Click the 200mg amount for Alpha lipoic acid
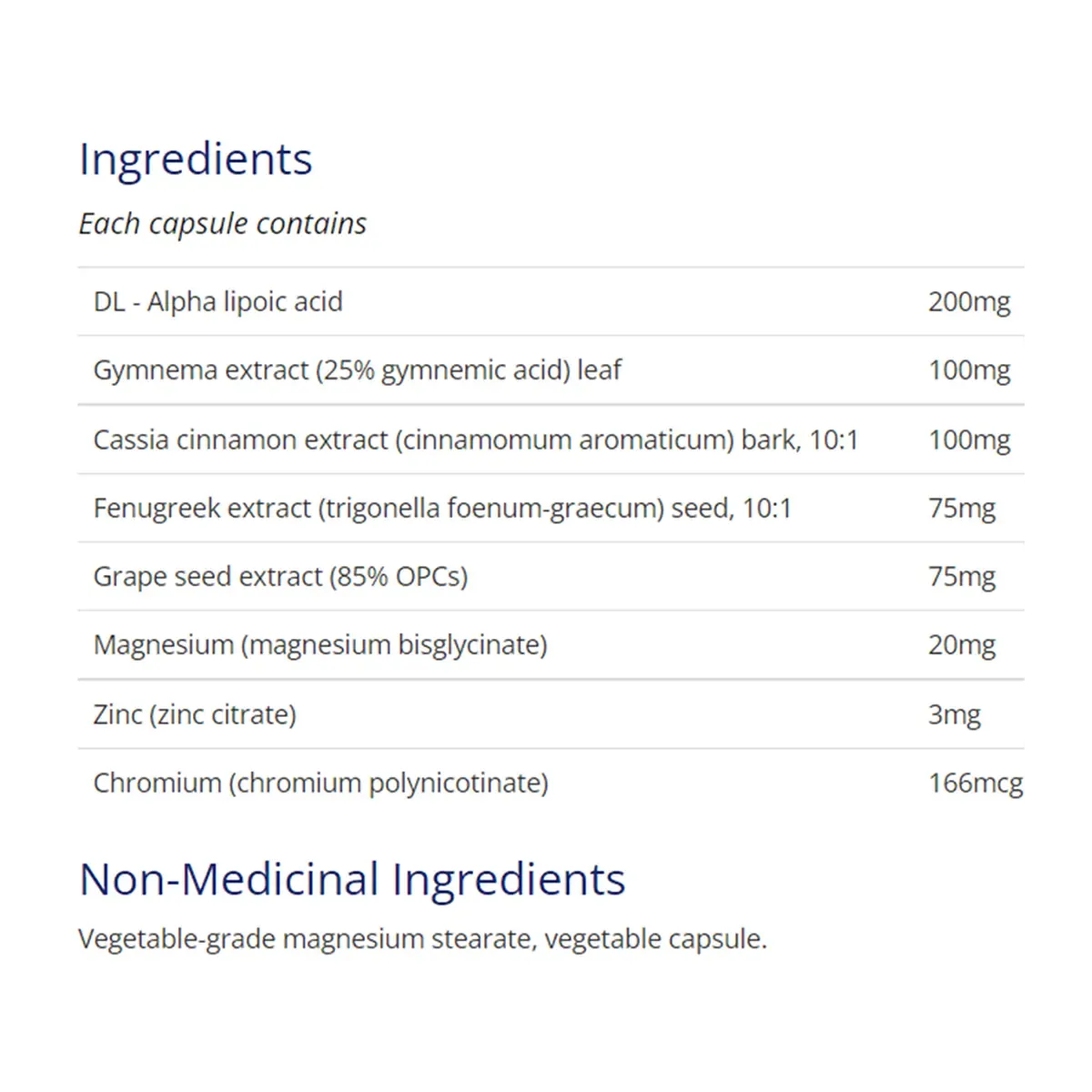Image resolution: width=1092 pixels, height=1092 pixels. click(x=968, y=301)
